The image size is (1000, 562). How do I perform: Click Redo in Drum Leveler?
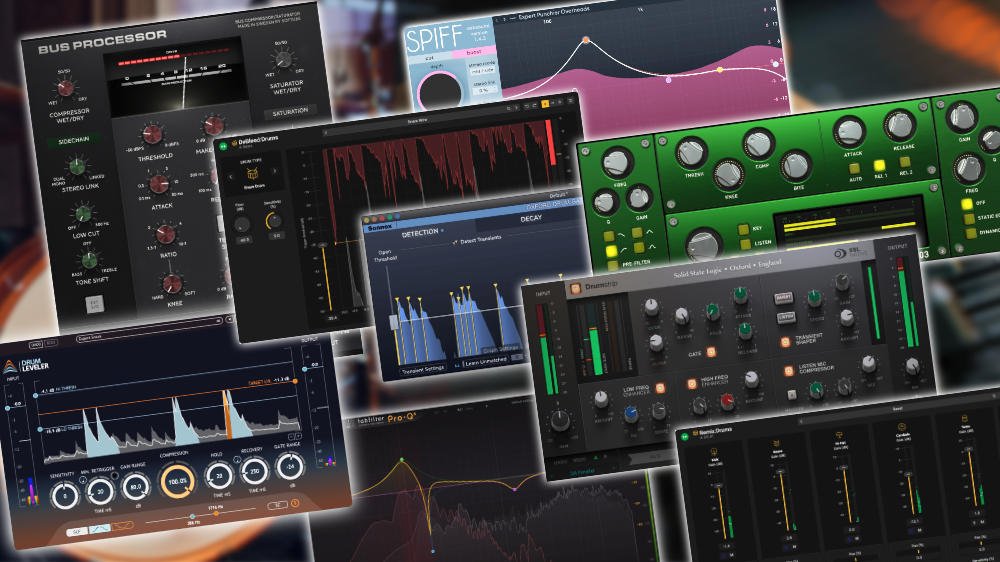pyautogui.click(x=51, y=343)
